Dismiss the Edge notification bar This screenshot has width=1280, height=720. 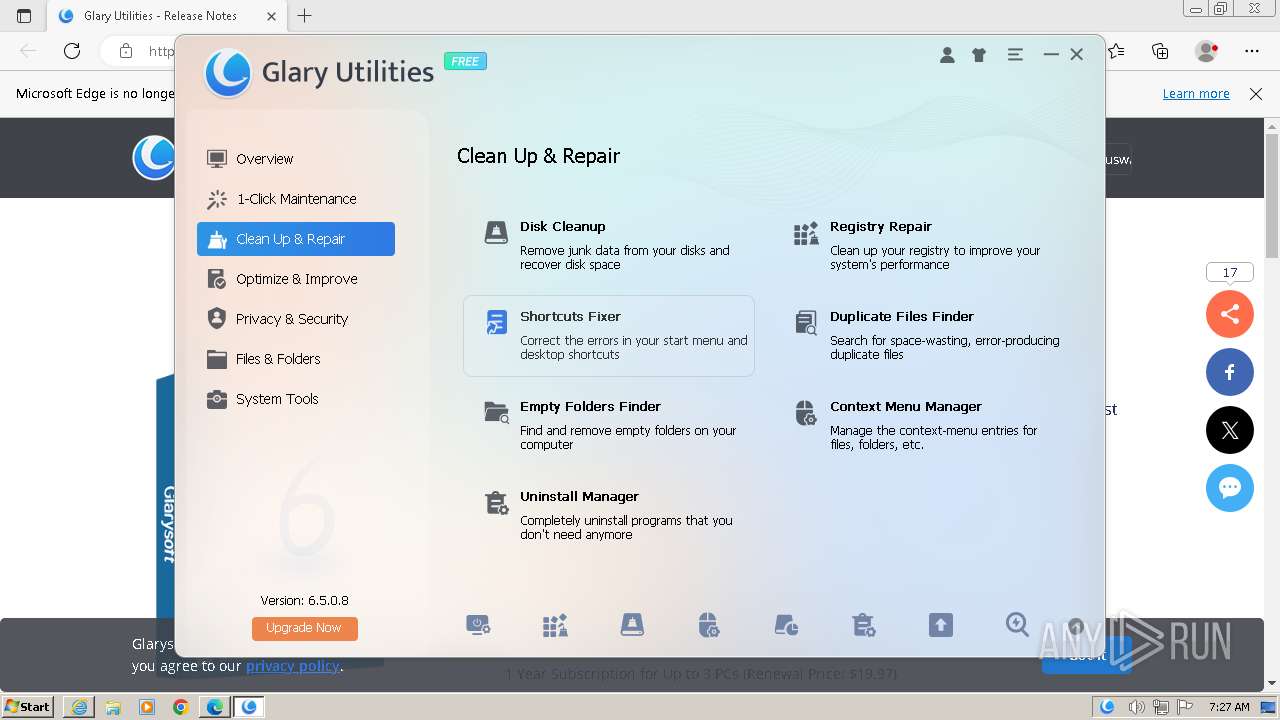coord(1256,94)
